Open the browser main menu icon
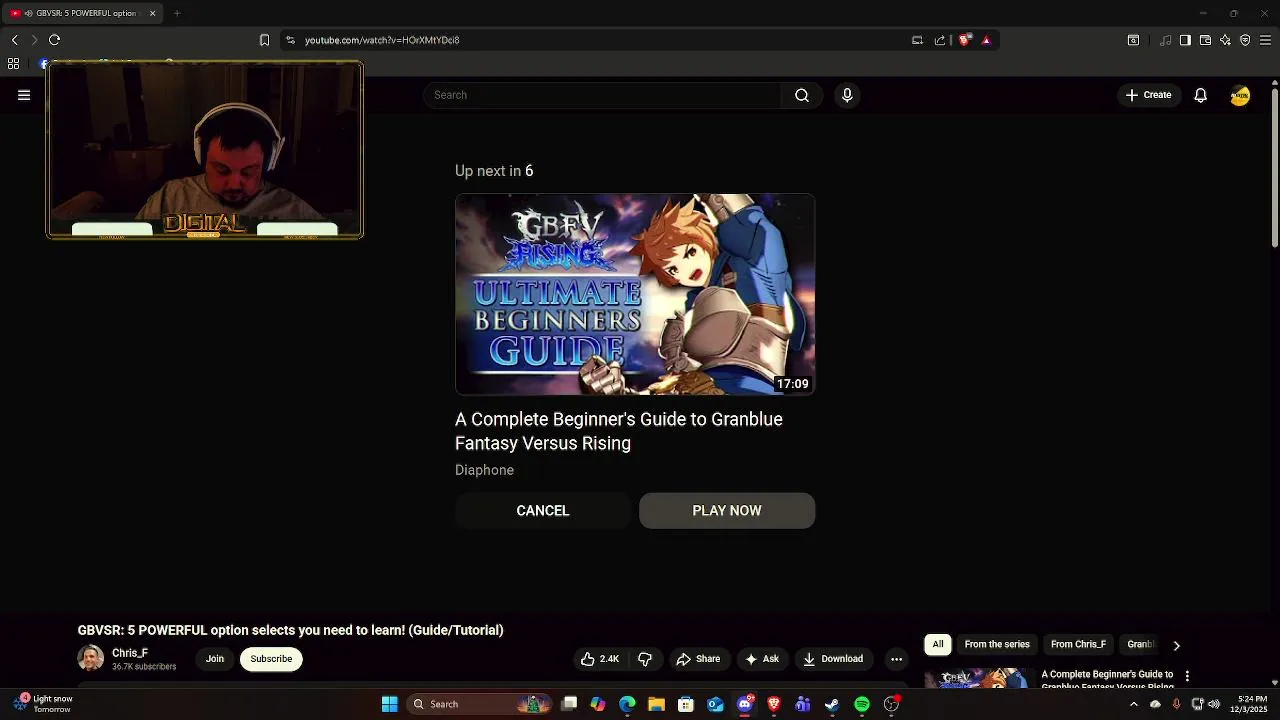The image size is (1280, 720). coord(1265,40)
